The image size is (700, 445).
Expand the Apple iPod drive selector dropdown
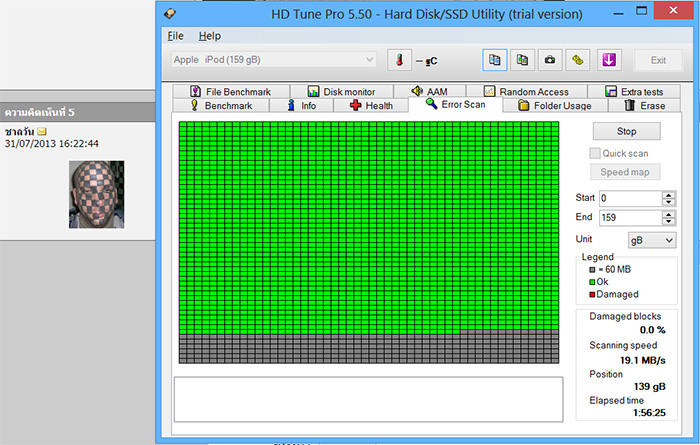369,60
